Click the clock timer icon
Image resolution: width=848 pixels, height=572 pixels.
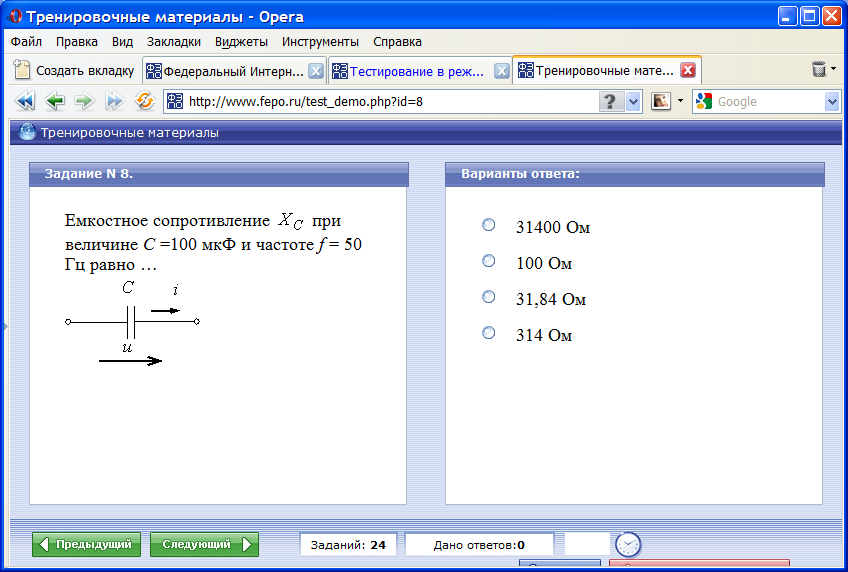tap(628, 544)
